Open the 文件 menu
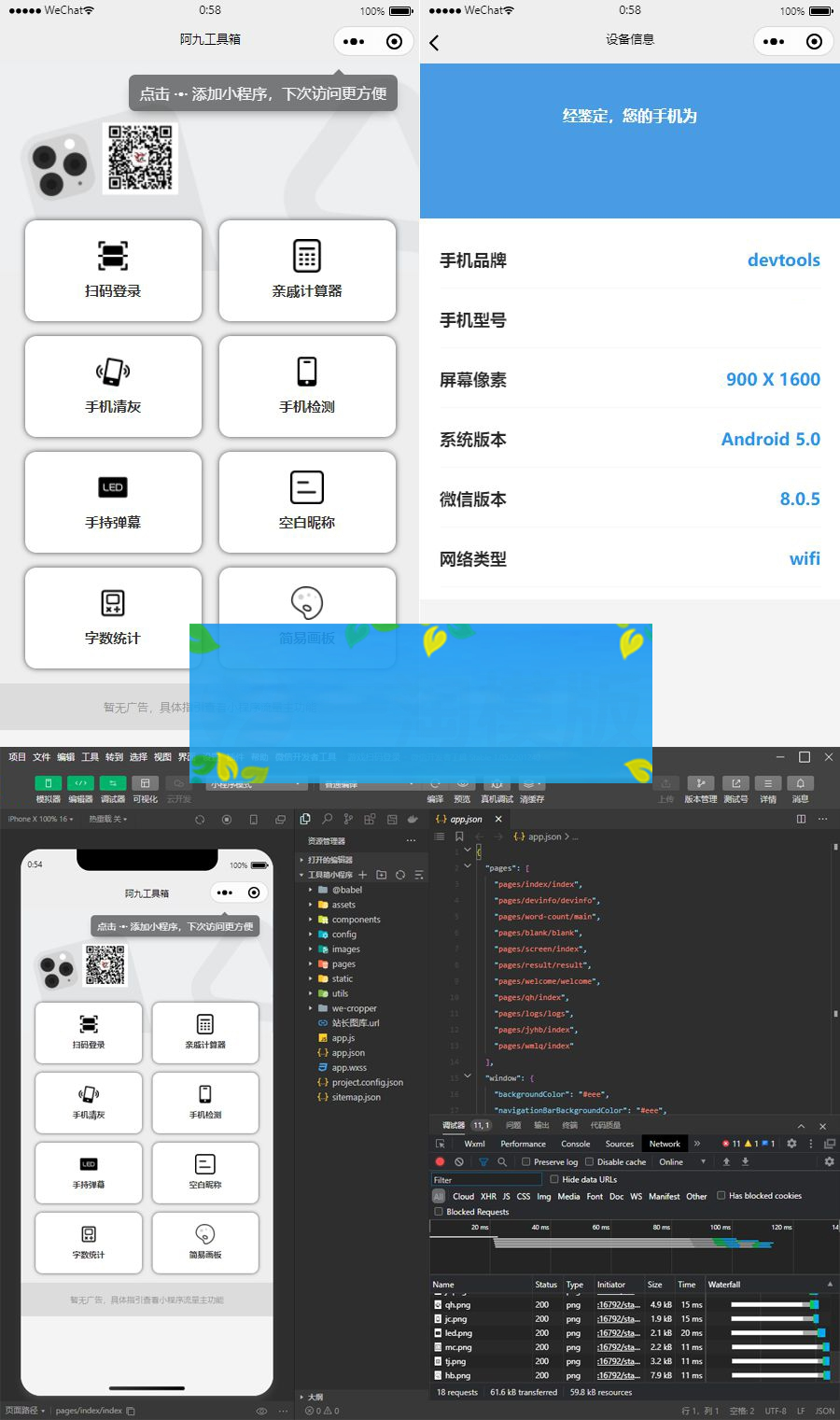Viewport: 840px width, 1420px height. pyautogui.click(x=42, y=757)
